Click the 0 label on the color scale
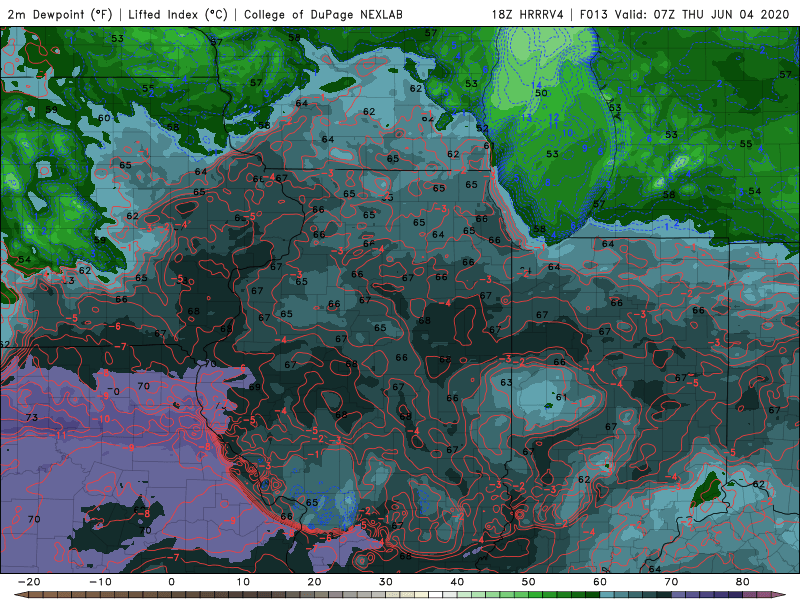This screenshot has width=800, height=600. 171,582
